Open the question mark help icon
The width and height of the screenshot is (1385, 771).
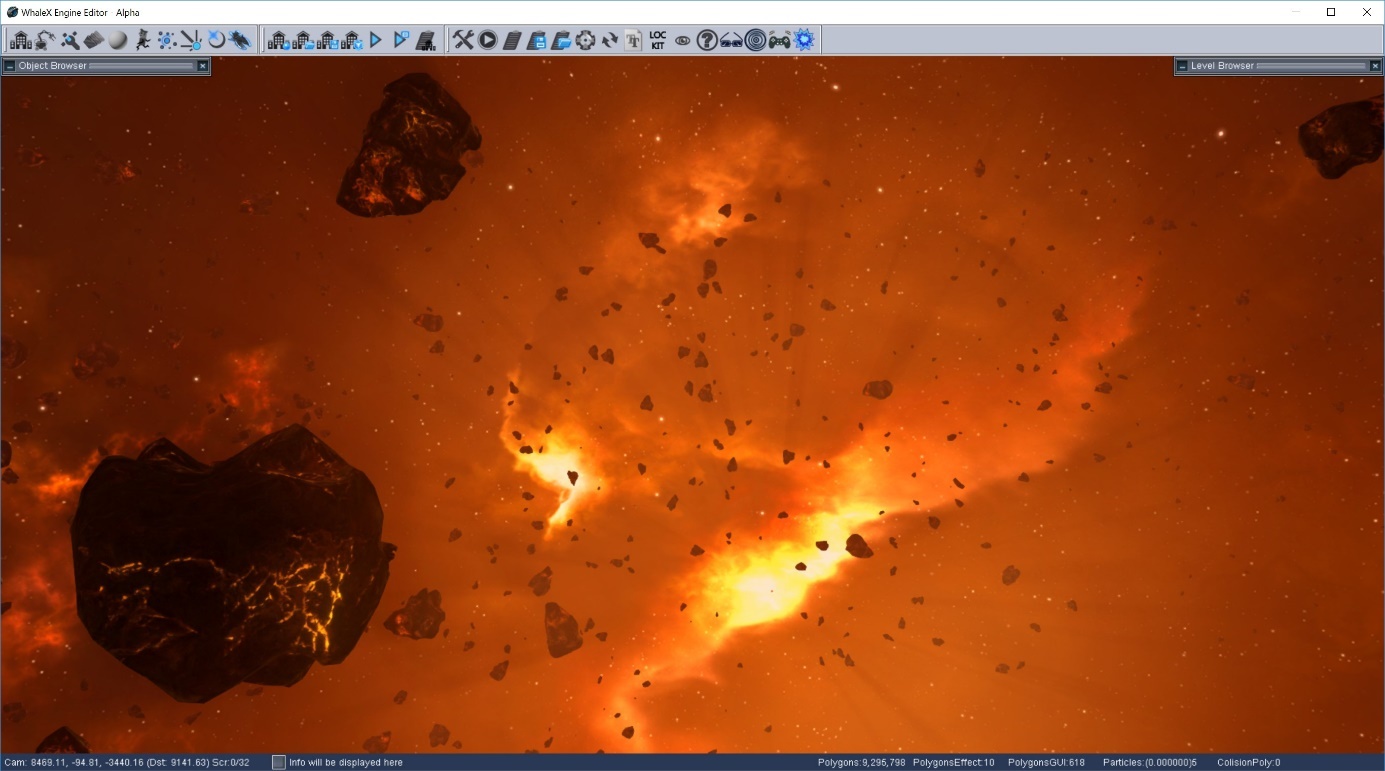click(x=707, y=40)
